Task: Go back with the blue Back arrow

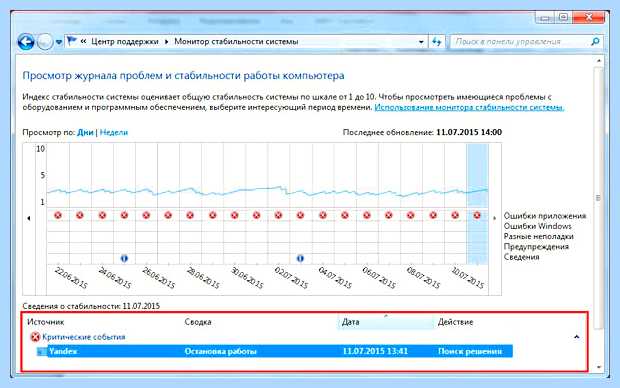Action: 26,42
